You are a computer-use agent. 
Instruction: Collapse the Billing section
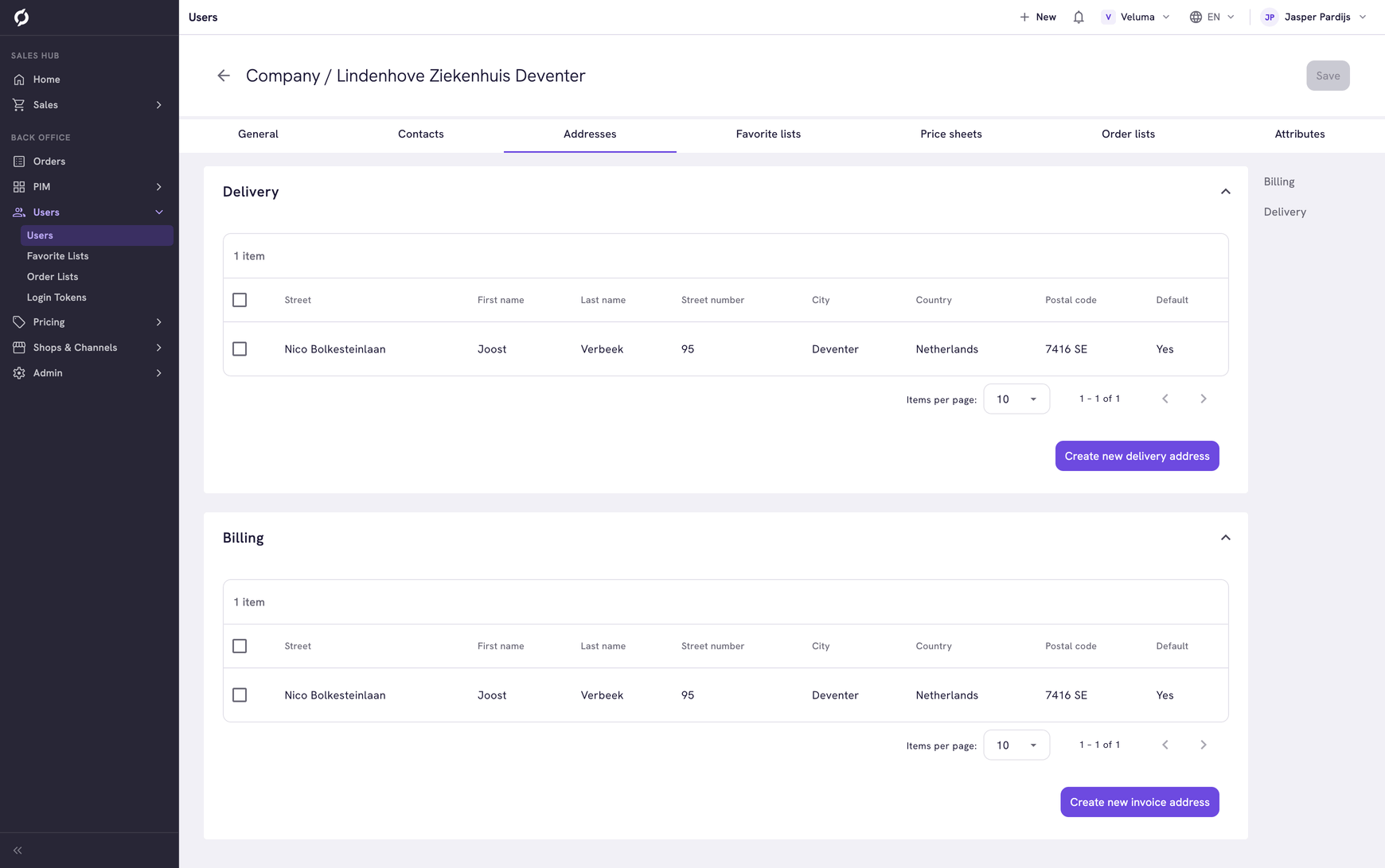click(1226, 538)
